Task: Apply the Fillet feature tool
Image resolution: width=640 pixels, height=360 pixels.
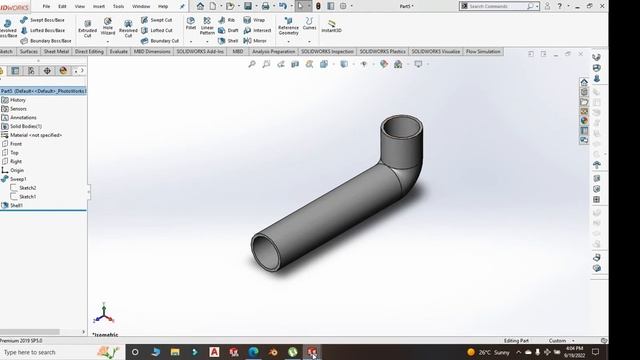Action: 191,23
